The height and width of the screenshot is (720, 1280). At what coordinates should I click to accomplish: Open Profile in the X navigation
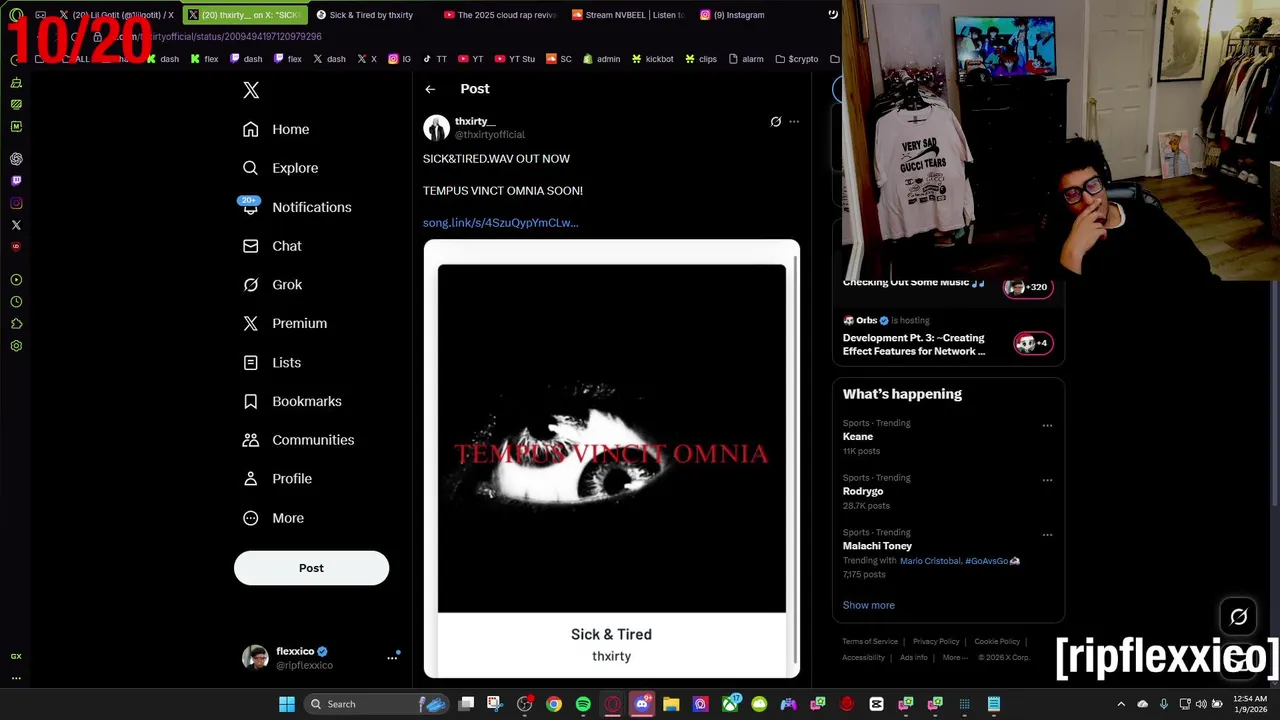click(277, 478)
